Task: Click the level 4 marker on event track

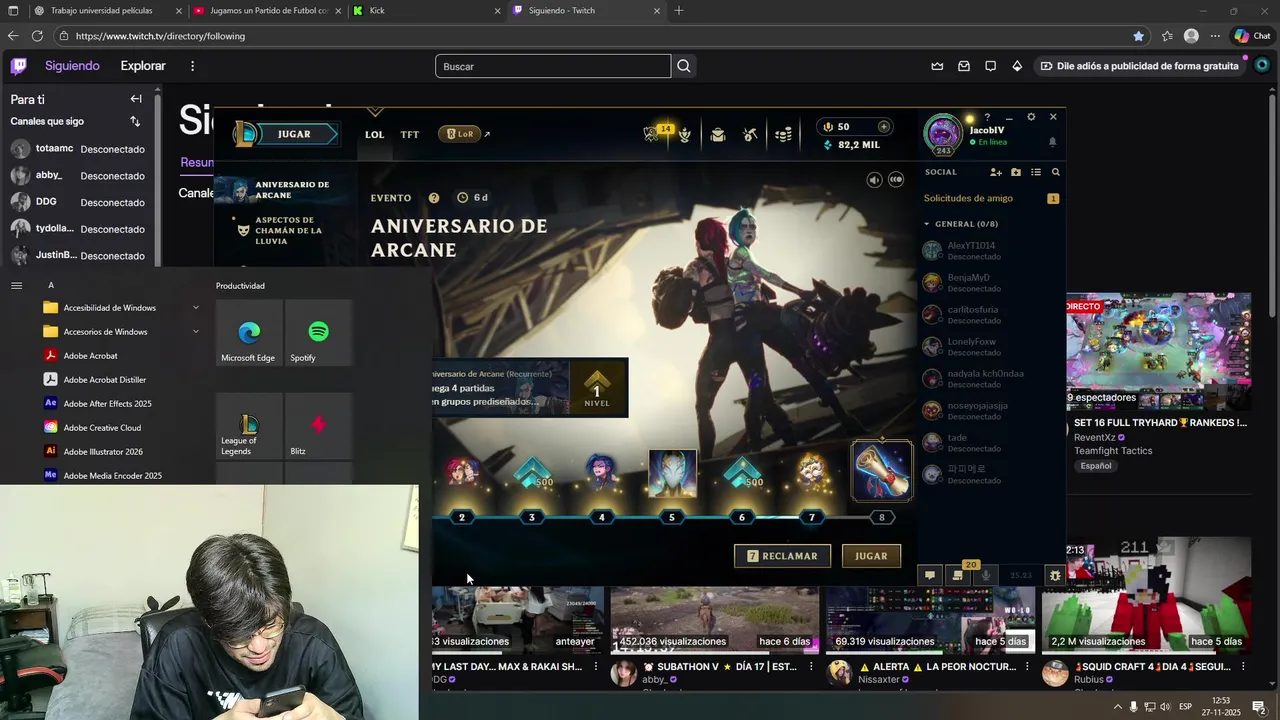Action: (x=601, y=517)
